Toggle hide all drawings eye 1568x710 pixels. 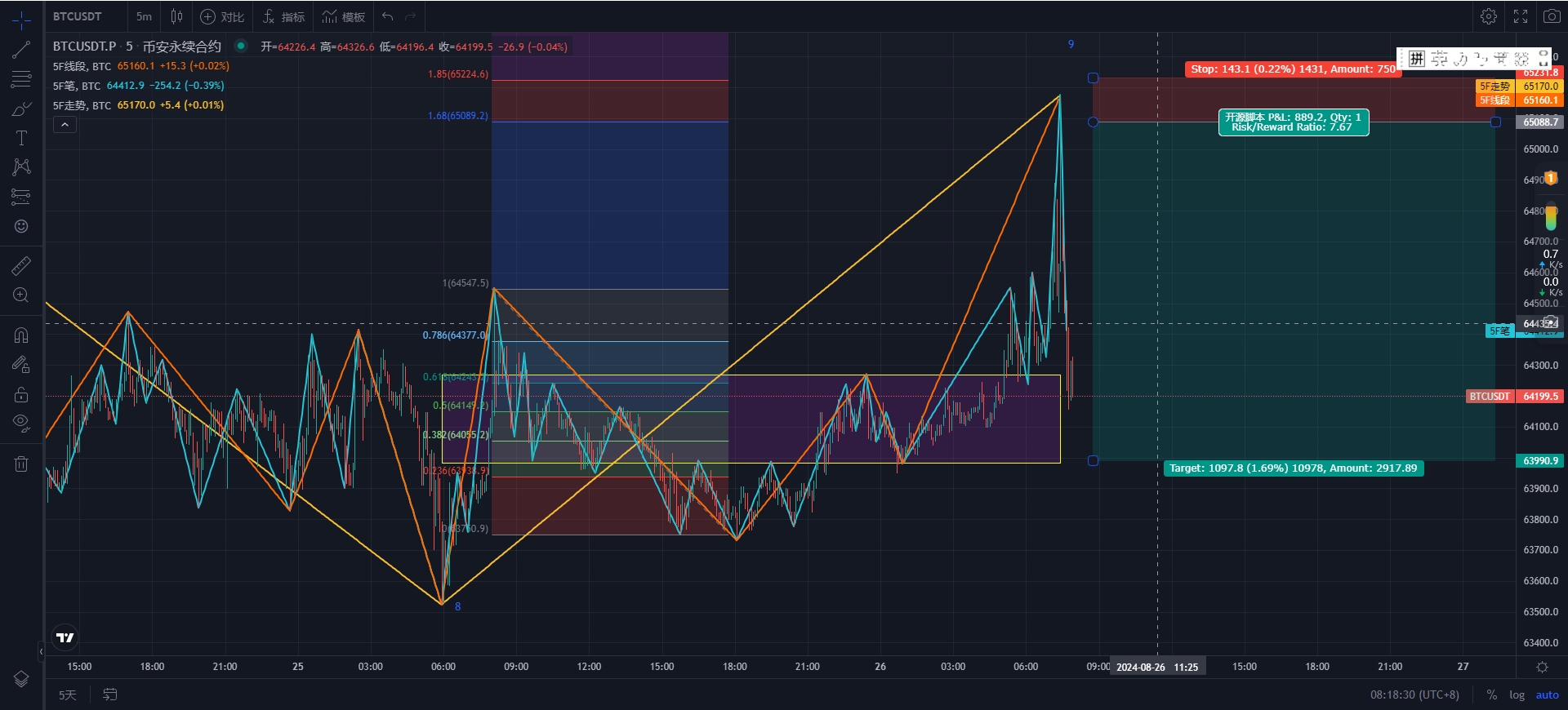click(x=21, y=424)
